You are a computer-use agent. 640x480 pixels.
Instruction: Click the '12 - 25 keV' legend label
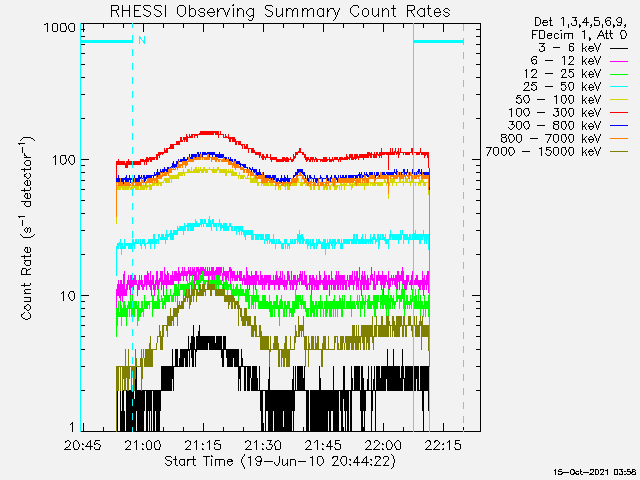click(x=562, y=74)
